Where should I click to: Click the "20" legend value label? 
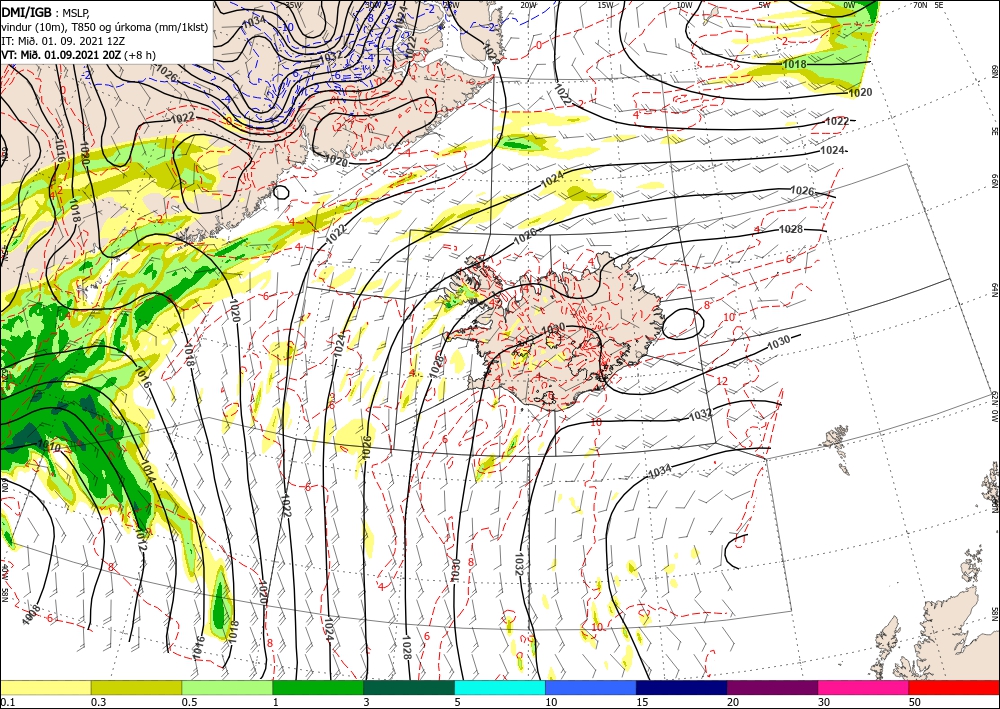click(x=733, y=702)
